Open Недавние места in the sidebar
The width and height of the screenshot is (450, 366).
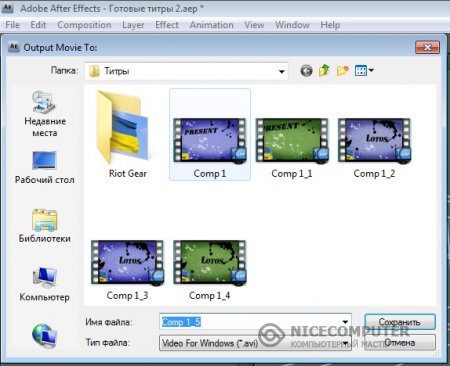pos(44,114)
